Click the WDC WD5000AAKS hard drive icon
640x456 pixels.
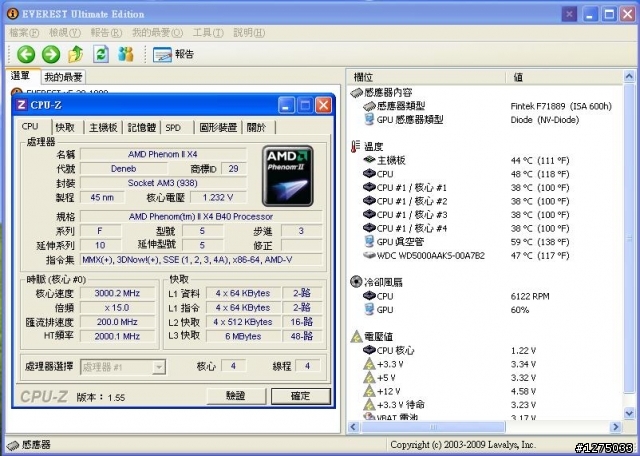click(x=369, y=256)
